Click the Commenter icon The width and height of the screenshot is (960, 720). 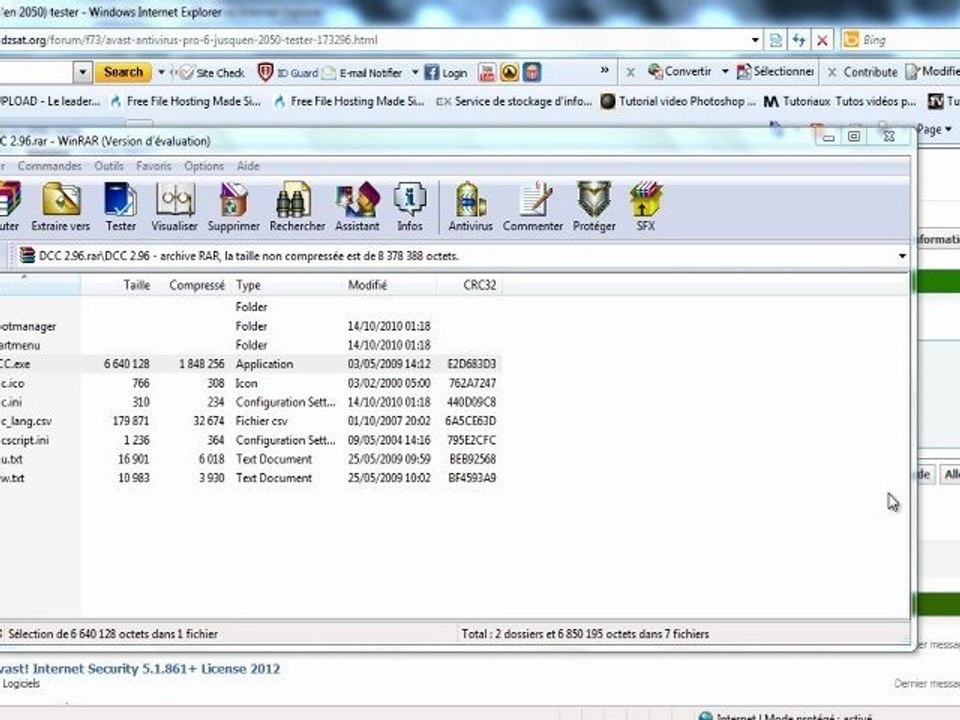[533, 206]
